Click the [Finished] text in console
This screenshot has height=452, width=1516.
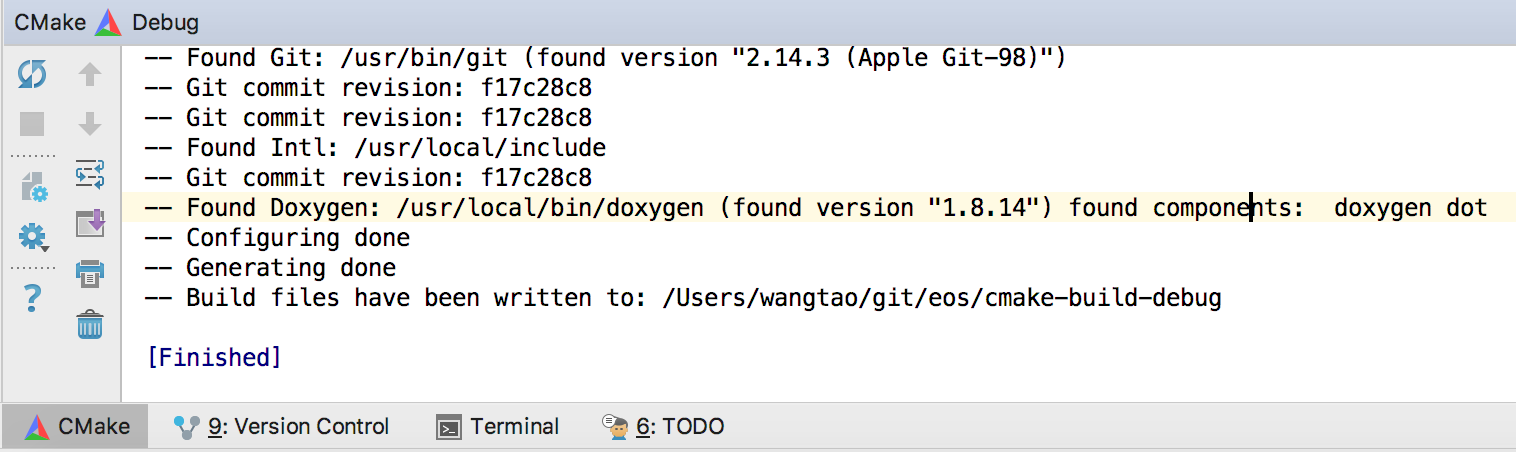point(214,357)
